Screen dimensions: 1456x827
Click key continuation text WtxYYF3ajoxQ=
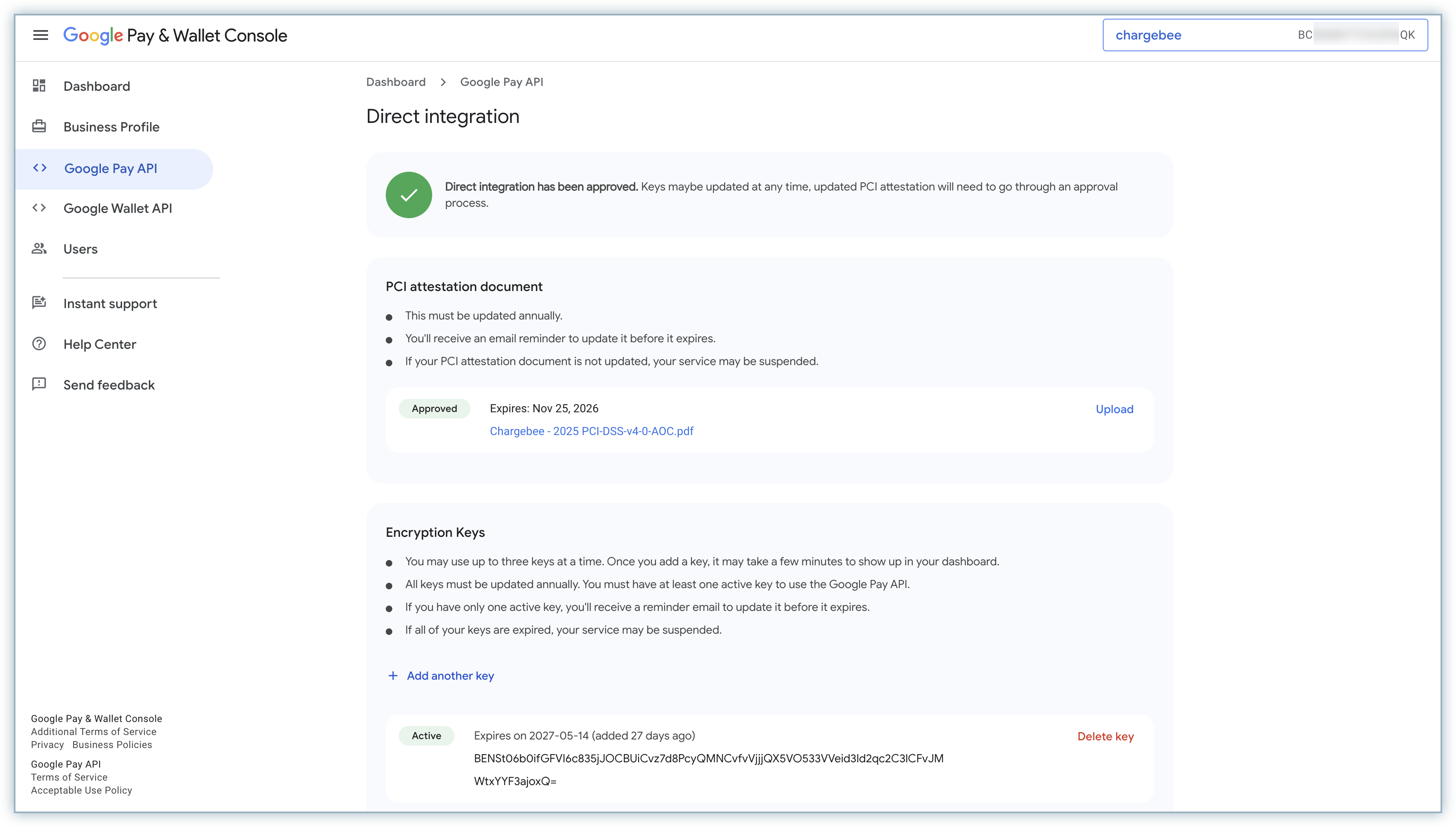tap(515, 781)
